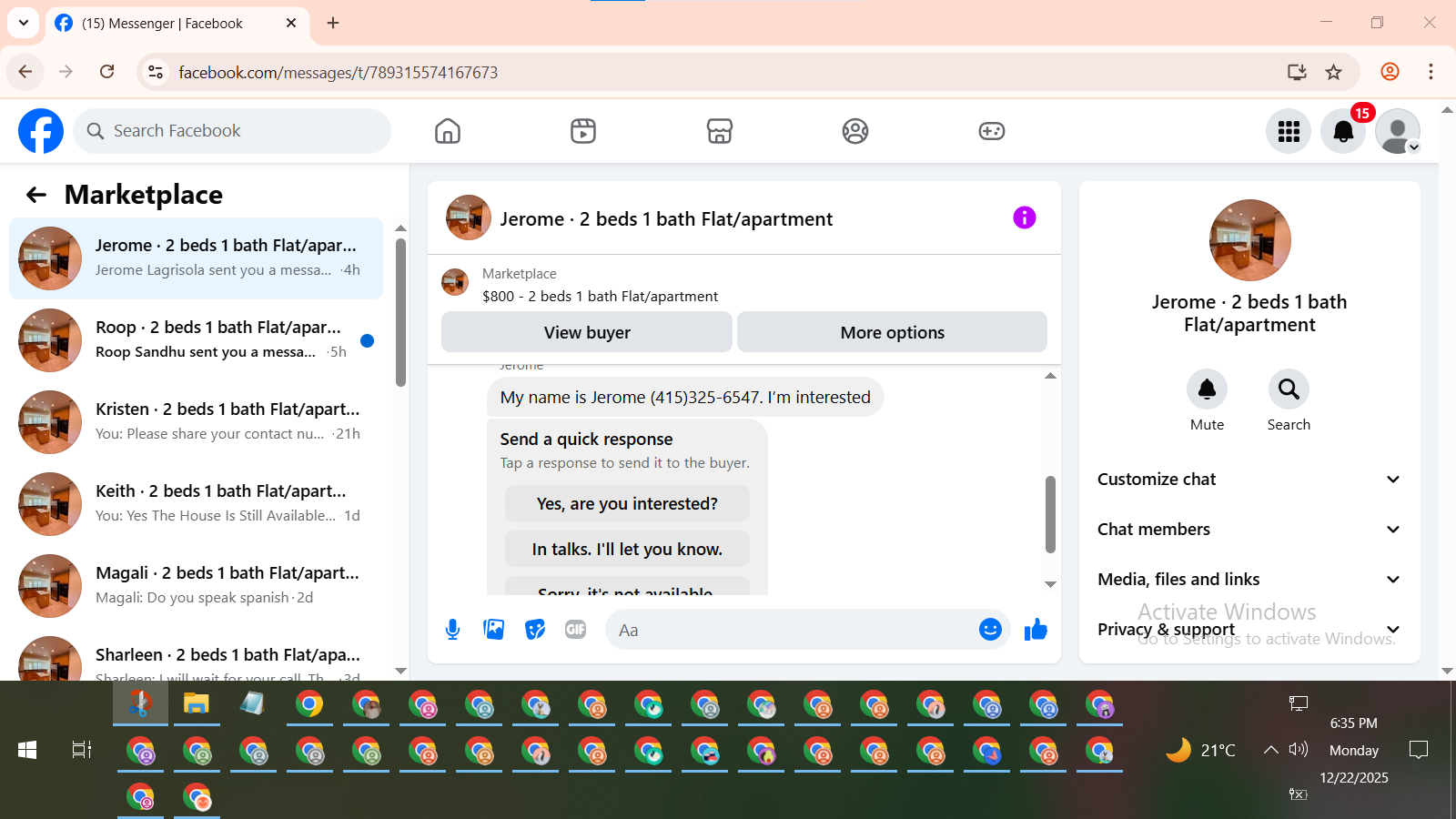The width and height of the screenshot is (1456, 819).
Task: Click the chat messages scrollbar thumb
Action: pos(1050,514)
